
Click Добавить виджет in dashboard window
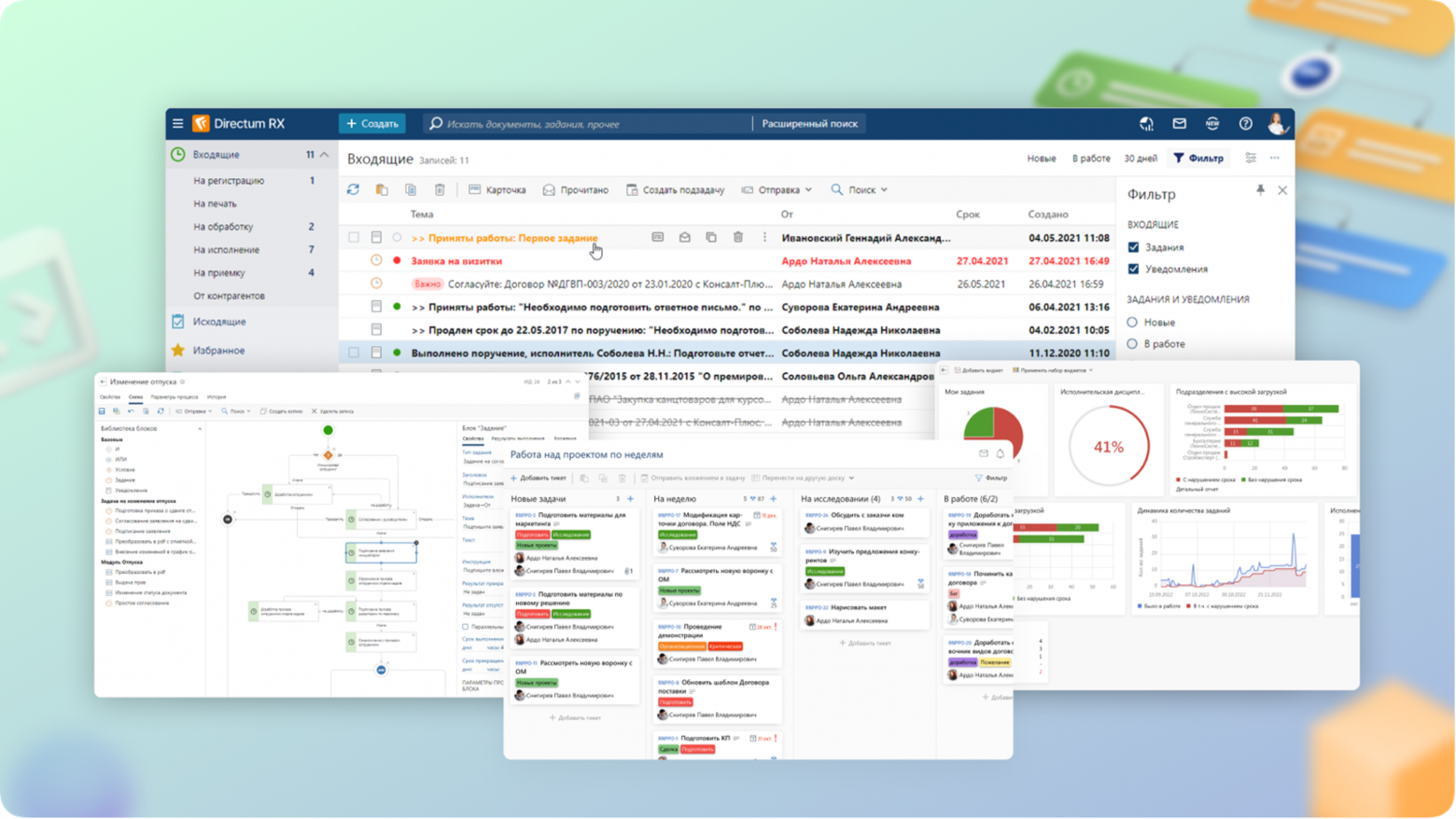(978, 370)
